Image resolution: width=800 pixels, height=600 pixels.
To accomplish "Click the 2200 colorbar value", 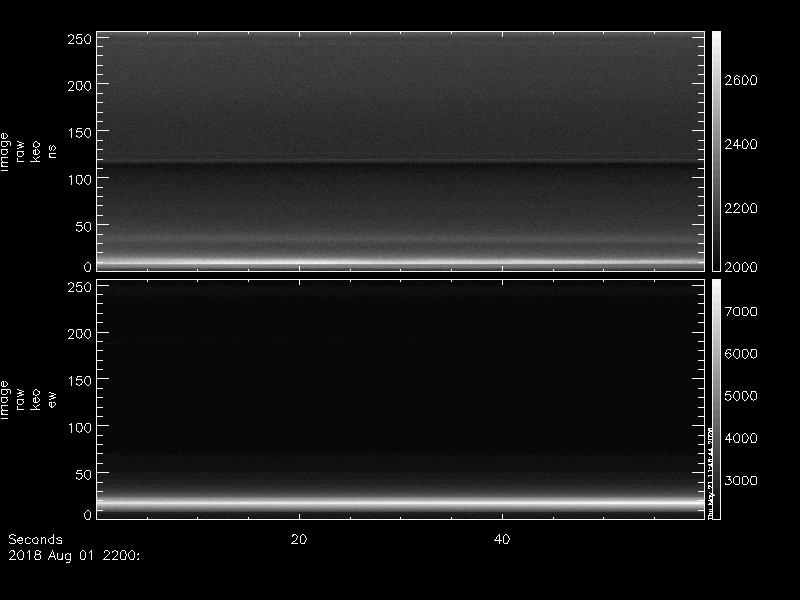I will click(741, 208).
